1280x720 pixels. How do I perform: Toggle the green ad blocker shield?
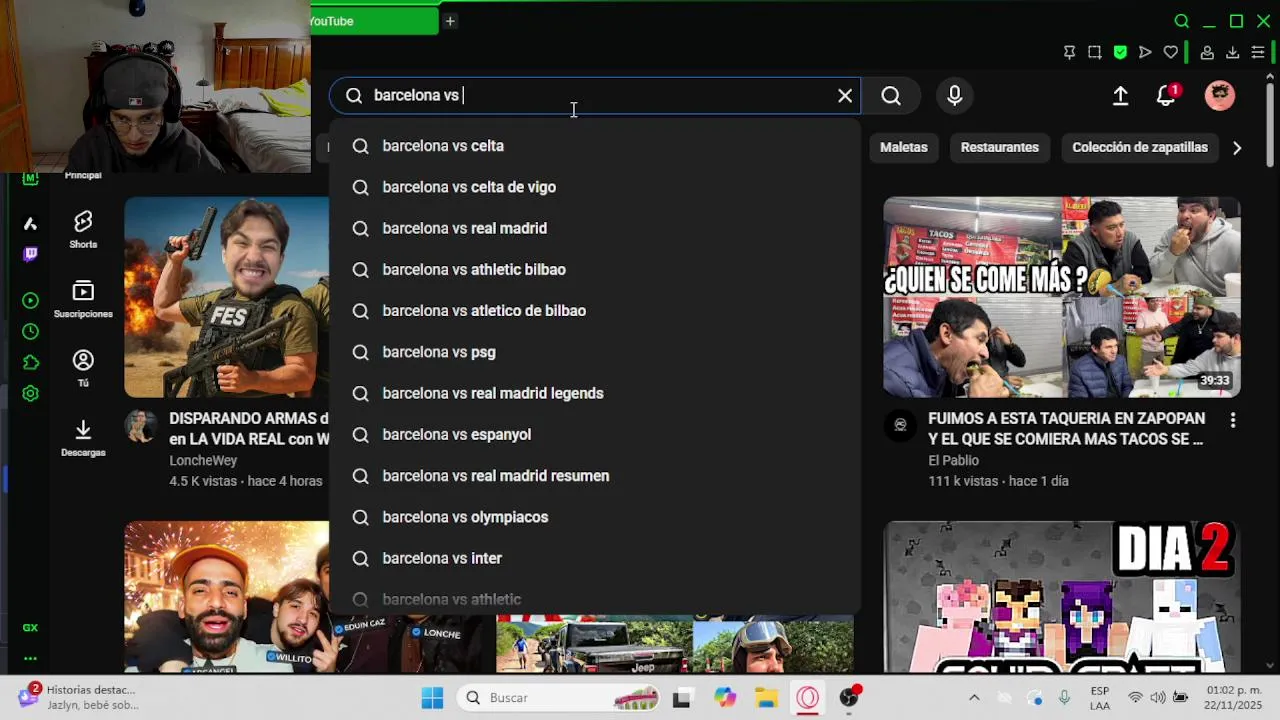point(1120,52)
